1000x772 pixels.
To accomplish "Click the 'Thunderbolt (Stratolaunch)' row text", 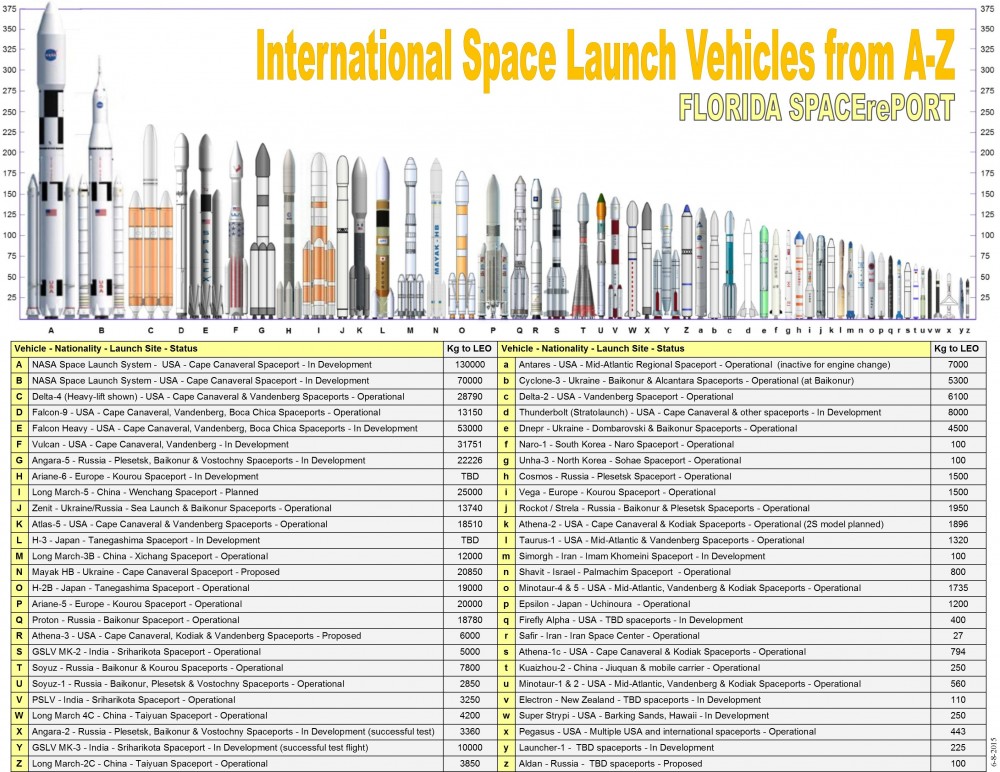I will pyautogui.click(x=700, y=412).
